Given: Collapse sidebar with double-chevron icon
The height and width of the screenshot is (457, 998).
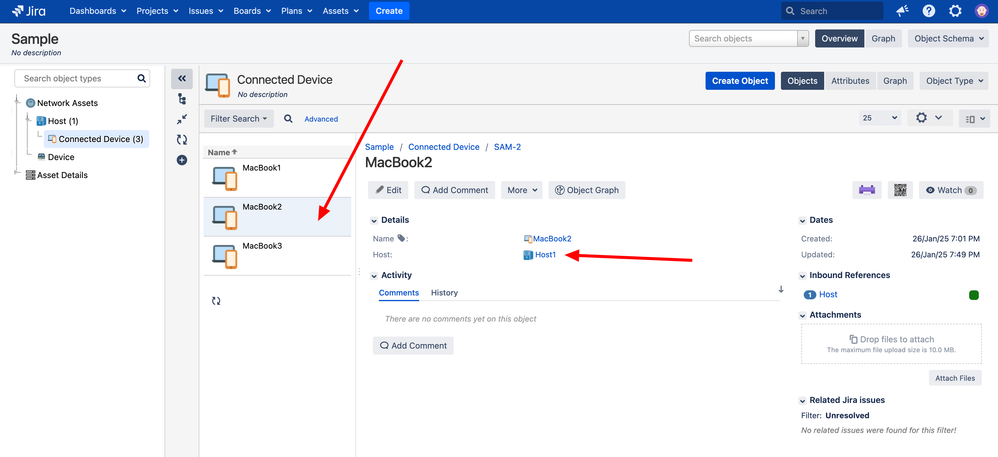Looking at the screenshot, I should 182,79.
